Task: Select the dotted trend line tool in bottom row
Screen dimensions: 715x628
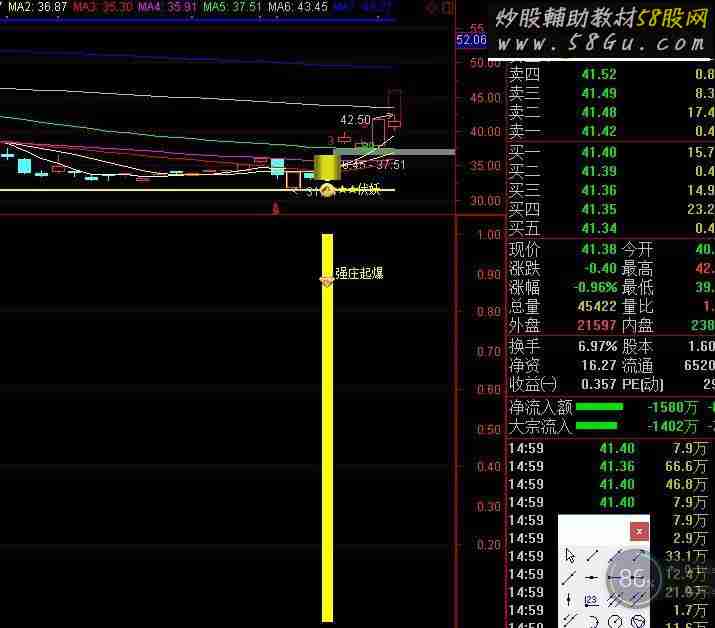Action: click(x=569, y=621)
